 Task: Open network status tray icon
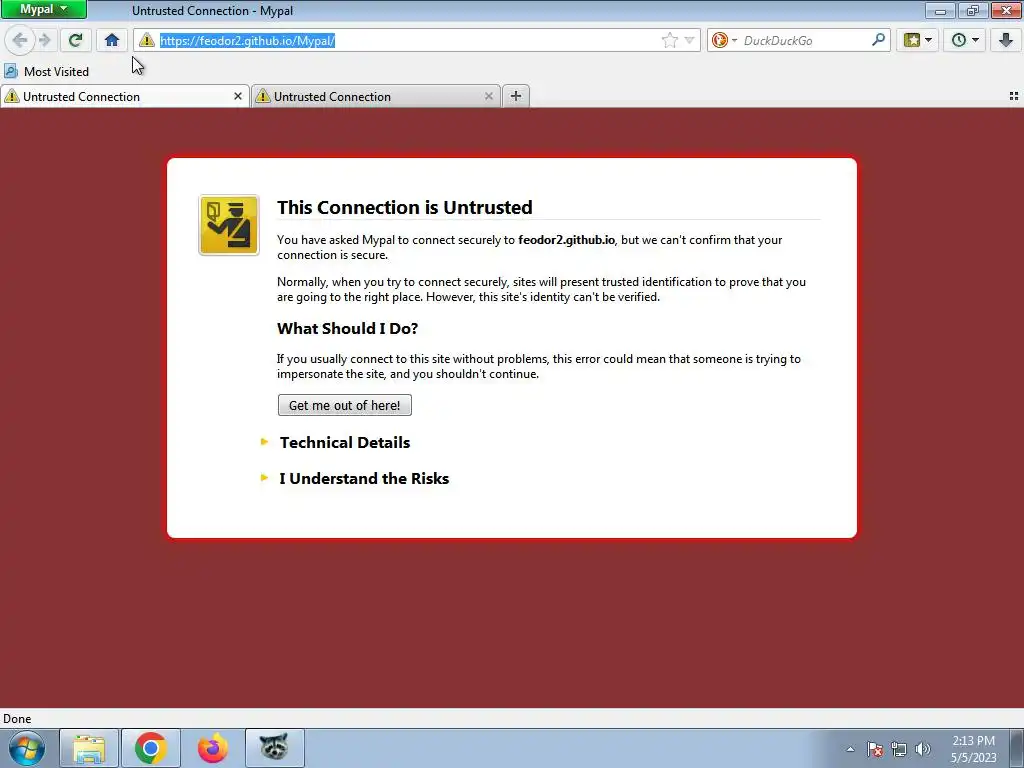(899, 749)
